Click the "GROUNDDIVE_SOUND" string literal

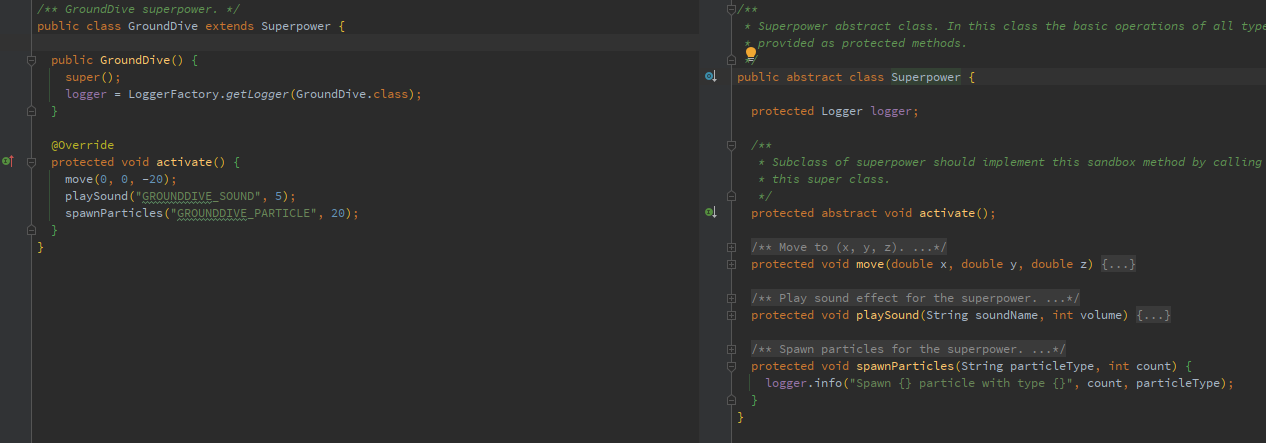coord(198,196)
